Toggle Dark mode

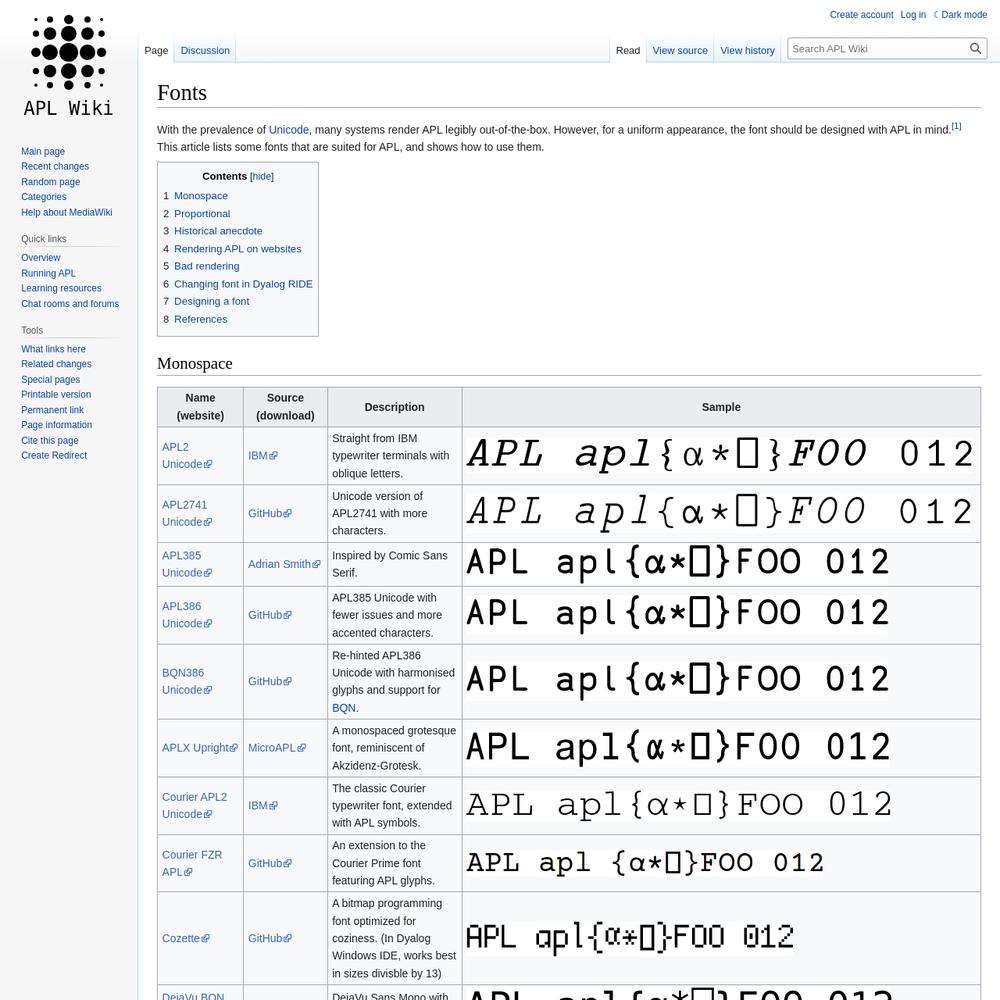(x=960, y=15)
